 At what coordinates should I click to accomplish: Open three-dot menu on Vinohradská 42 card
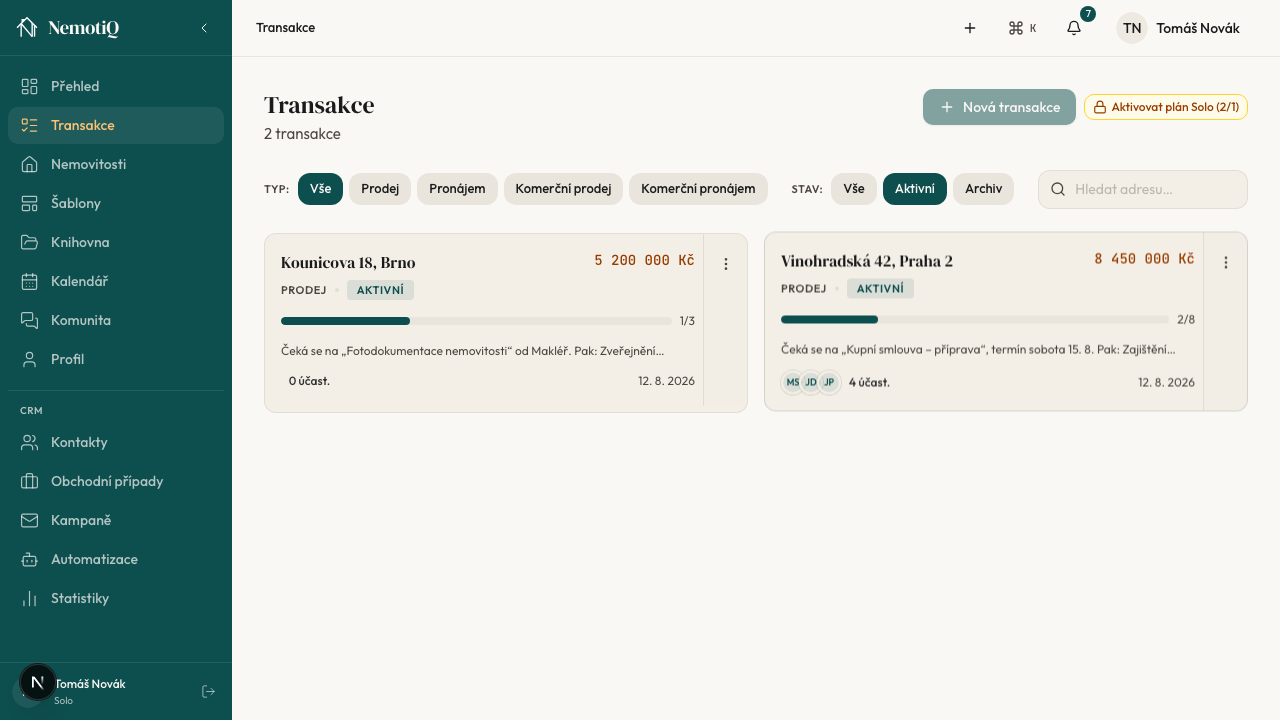[x=1226, y=262]
